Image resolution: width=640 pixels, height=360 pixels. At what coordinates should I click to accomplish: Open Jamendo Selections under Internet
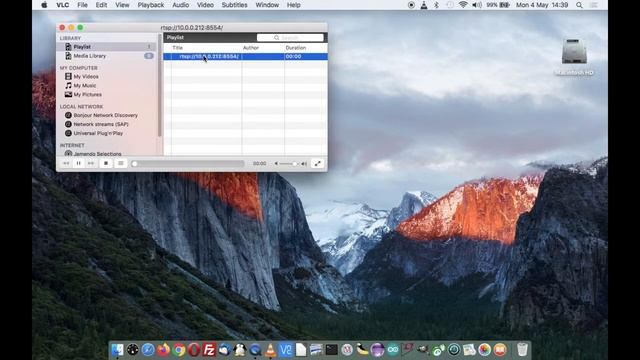tap(97, 153)
